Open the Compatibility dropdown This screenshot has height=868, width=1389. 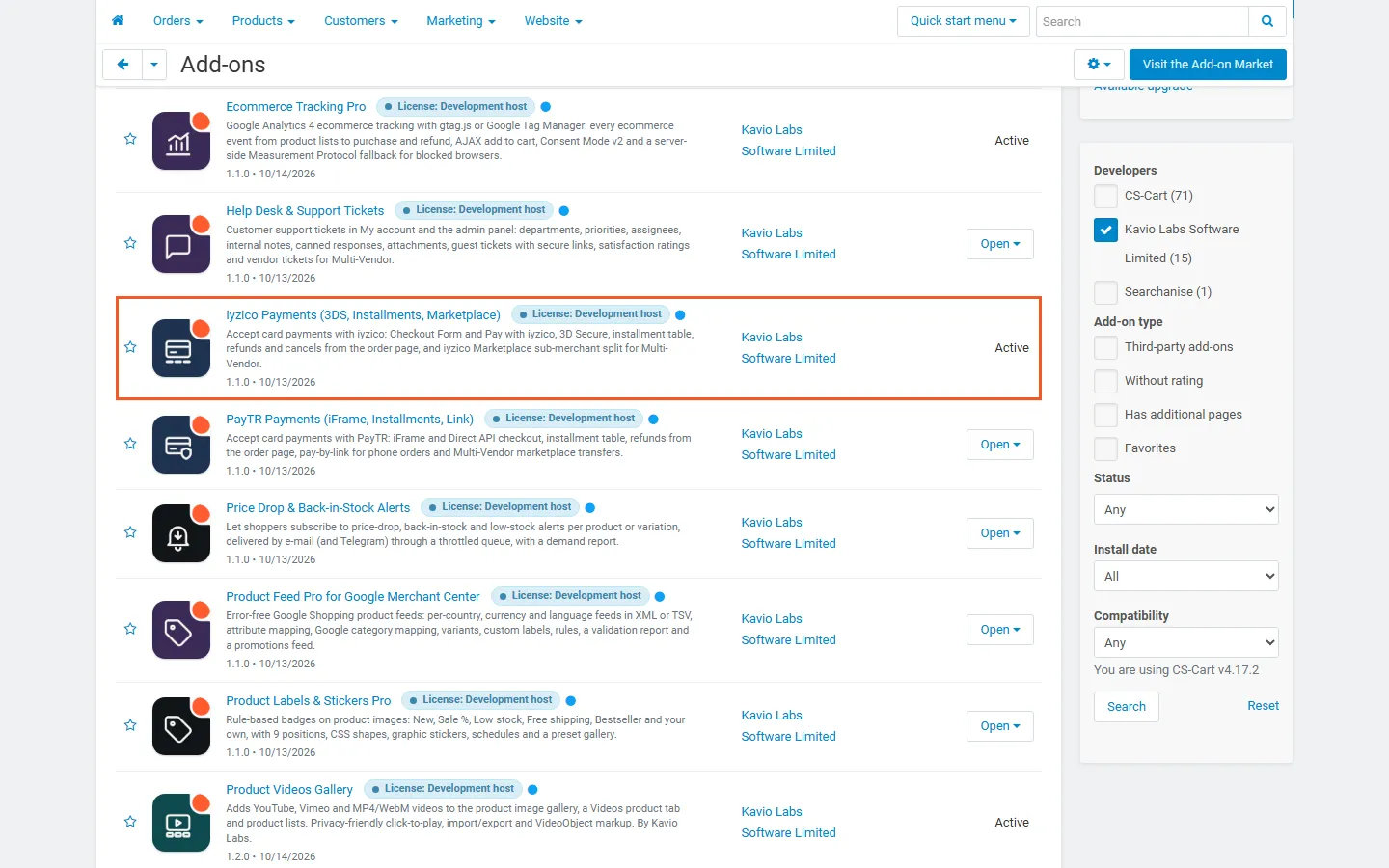1186,642
